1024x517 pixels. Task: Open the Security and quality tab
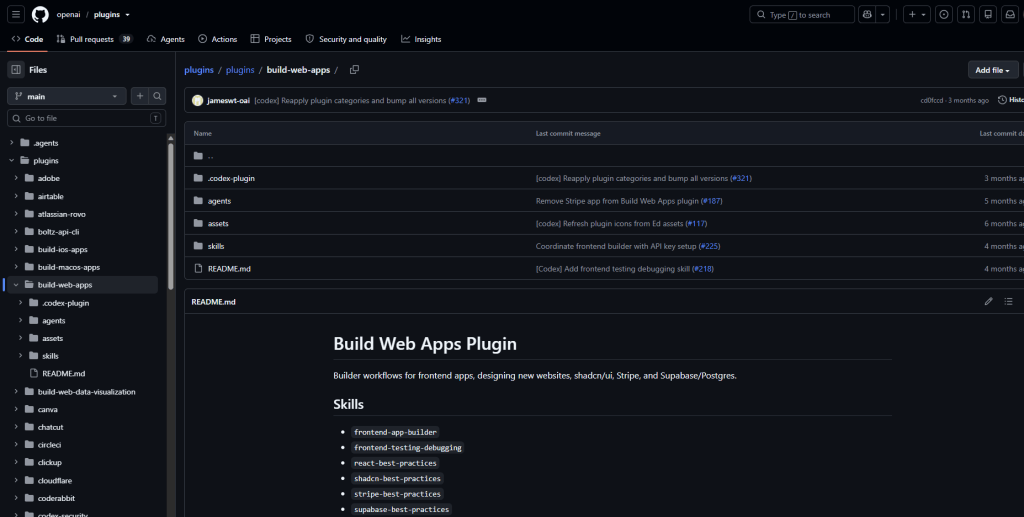pos(346,39)
